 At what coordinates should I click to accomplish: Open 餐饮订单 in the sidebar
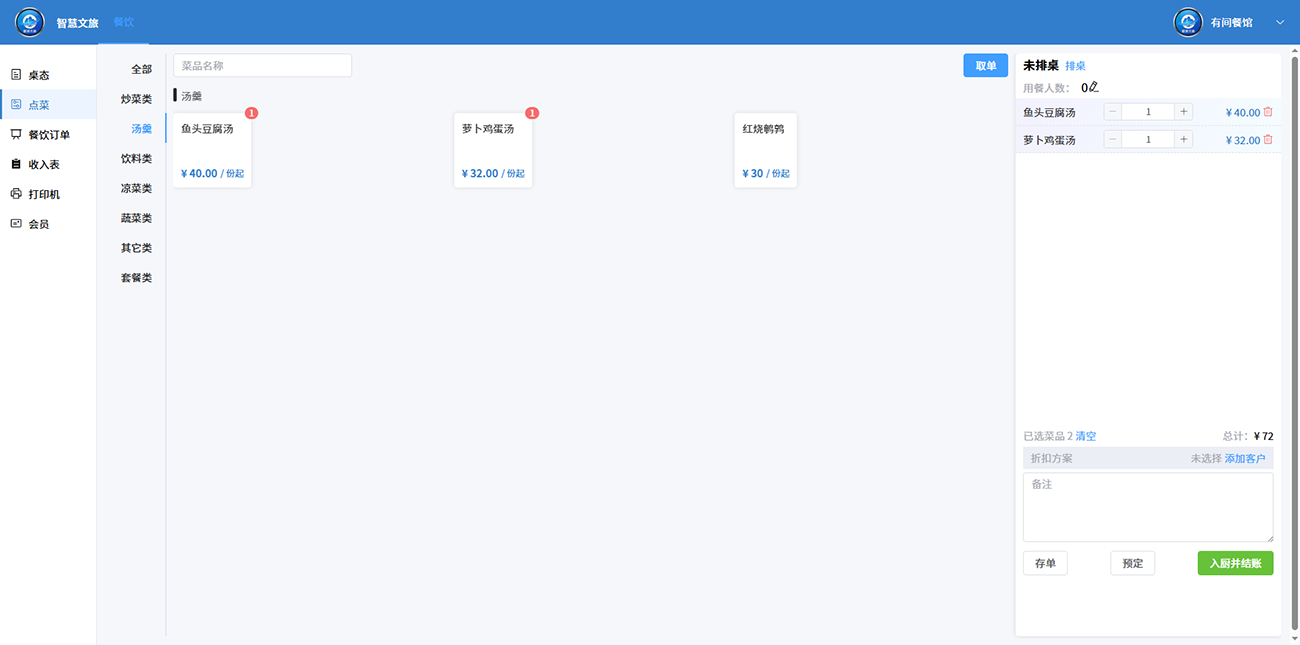pos(48,135)
